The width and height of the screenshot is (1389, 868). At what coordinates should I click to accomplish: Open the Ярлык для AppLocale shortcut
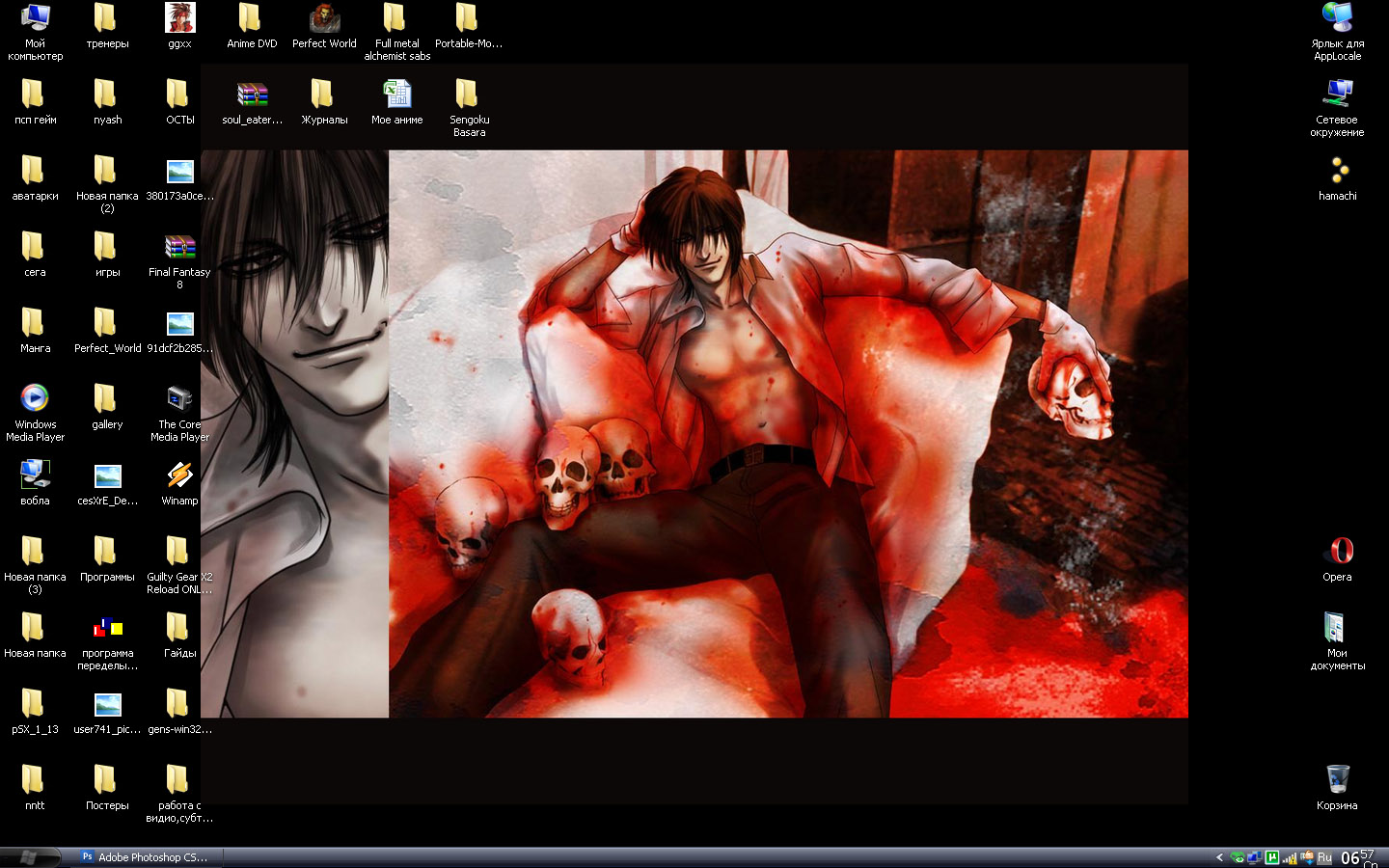(x=1337, y=31)
